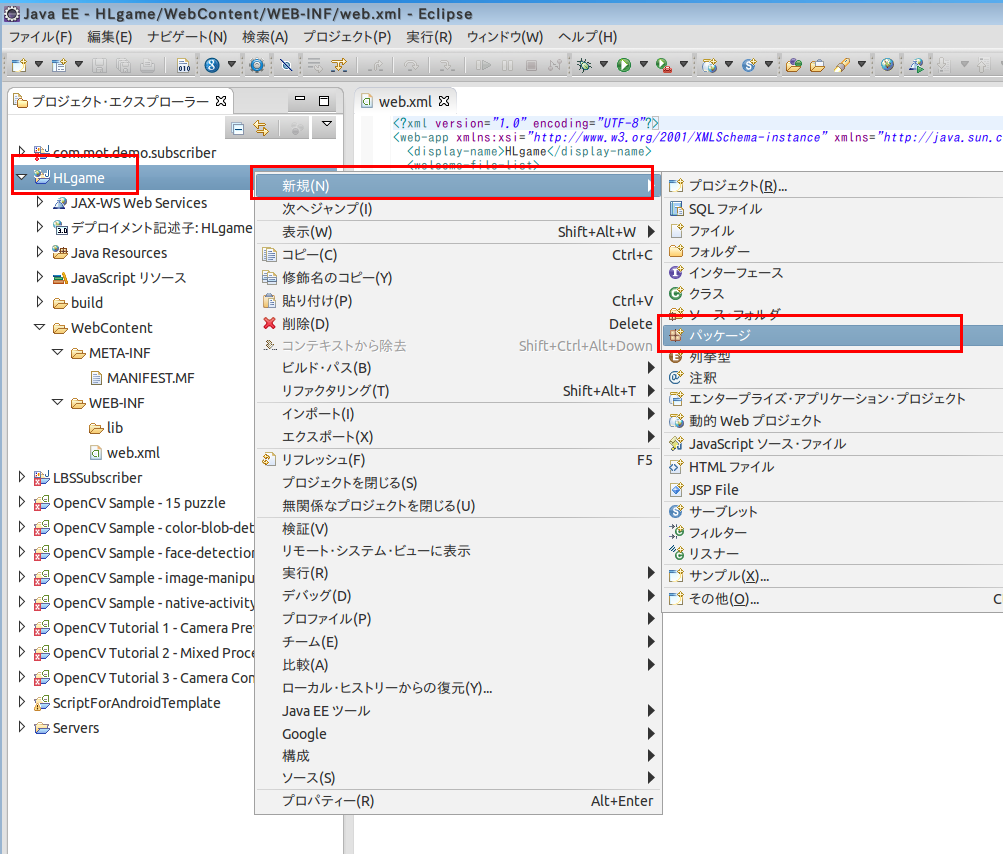Expand the JAX-WS Web Services node

click(x=40, y=202)
